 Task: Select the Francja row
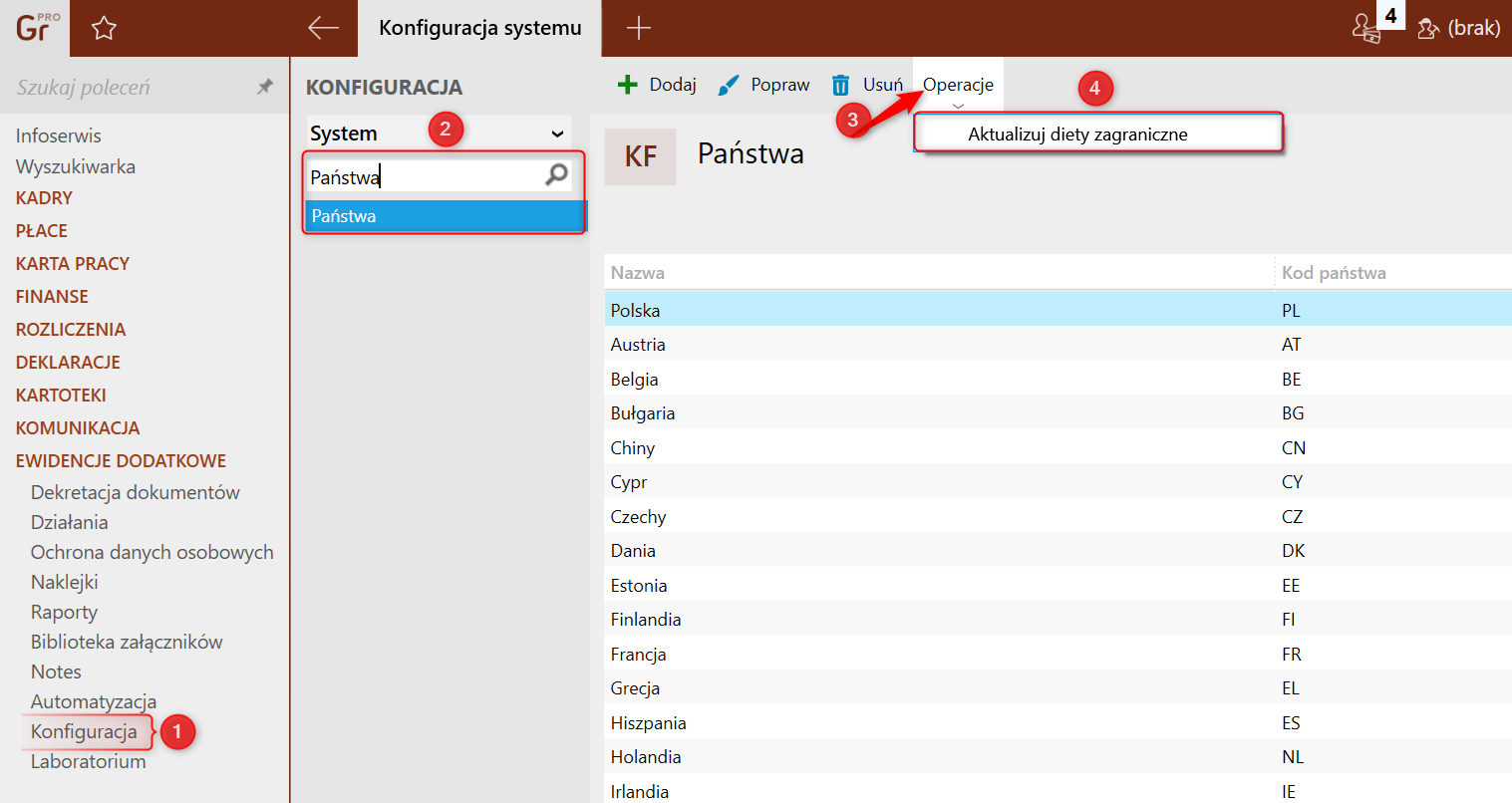tap(1058, 654)
